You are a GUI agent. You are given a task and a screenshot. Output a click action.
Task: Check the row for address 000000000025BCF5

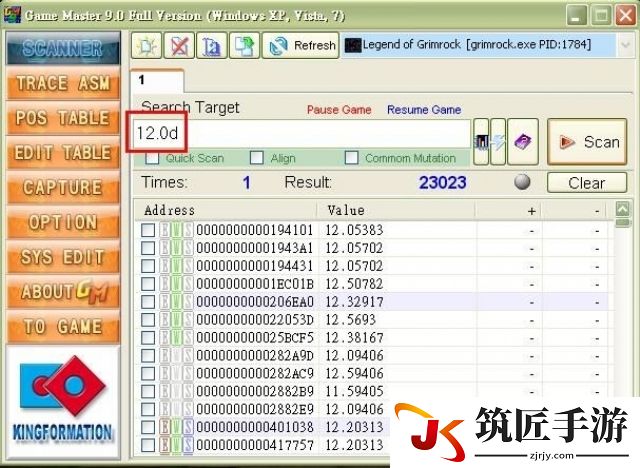[x=148, y=337]
